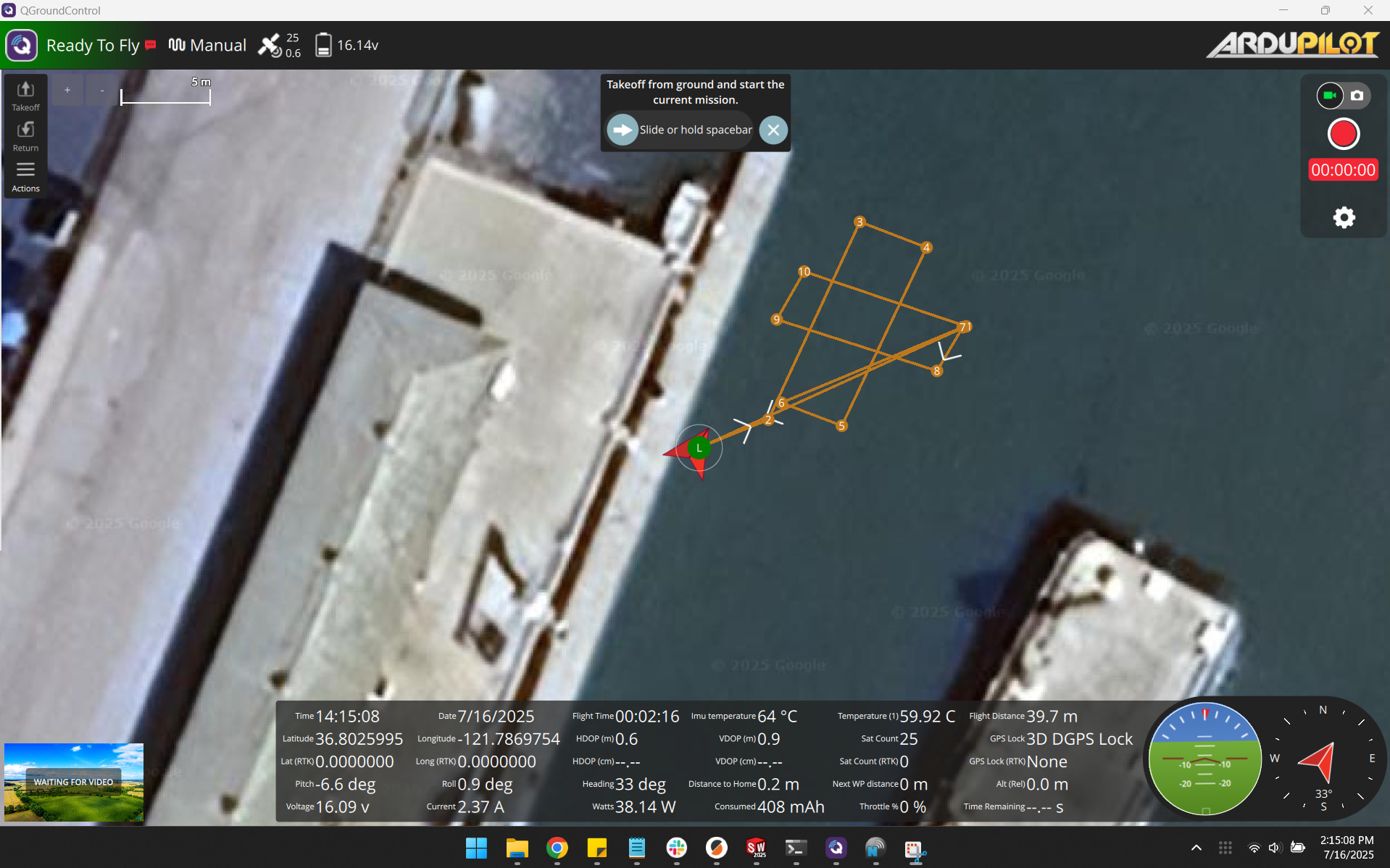Open File Explorer from the taskbar
The width and height of the screenshot is (1390, 868).
tap(517, 848)
